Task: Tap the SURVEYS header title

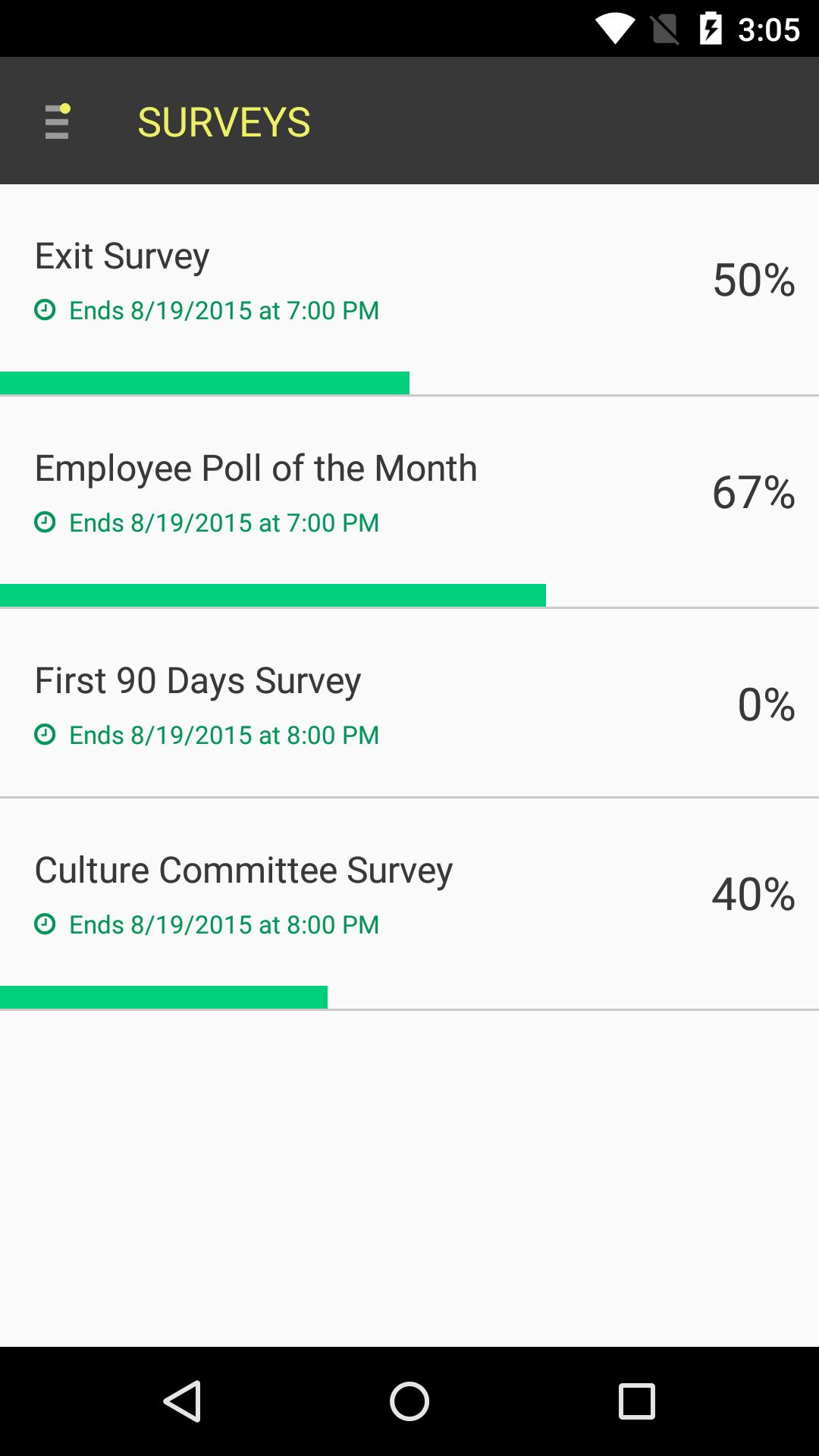Action: 224,122
